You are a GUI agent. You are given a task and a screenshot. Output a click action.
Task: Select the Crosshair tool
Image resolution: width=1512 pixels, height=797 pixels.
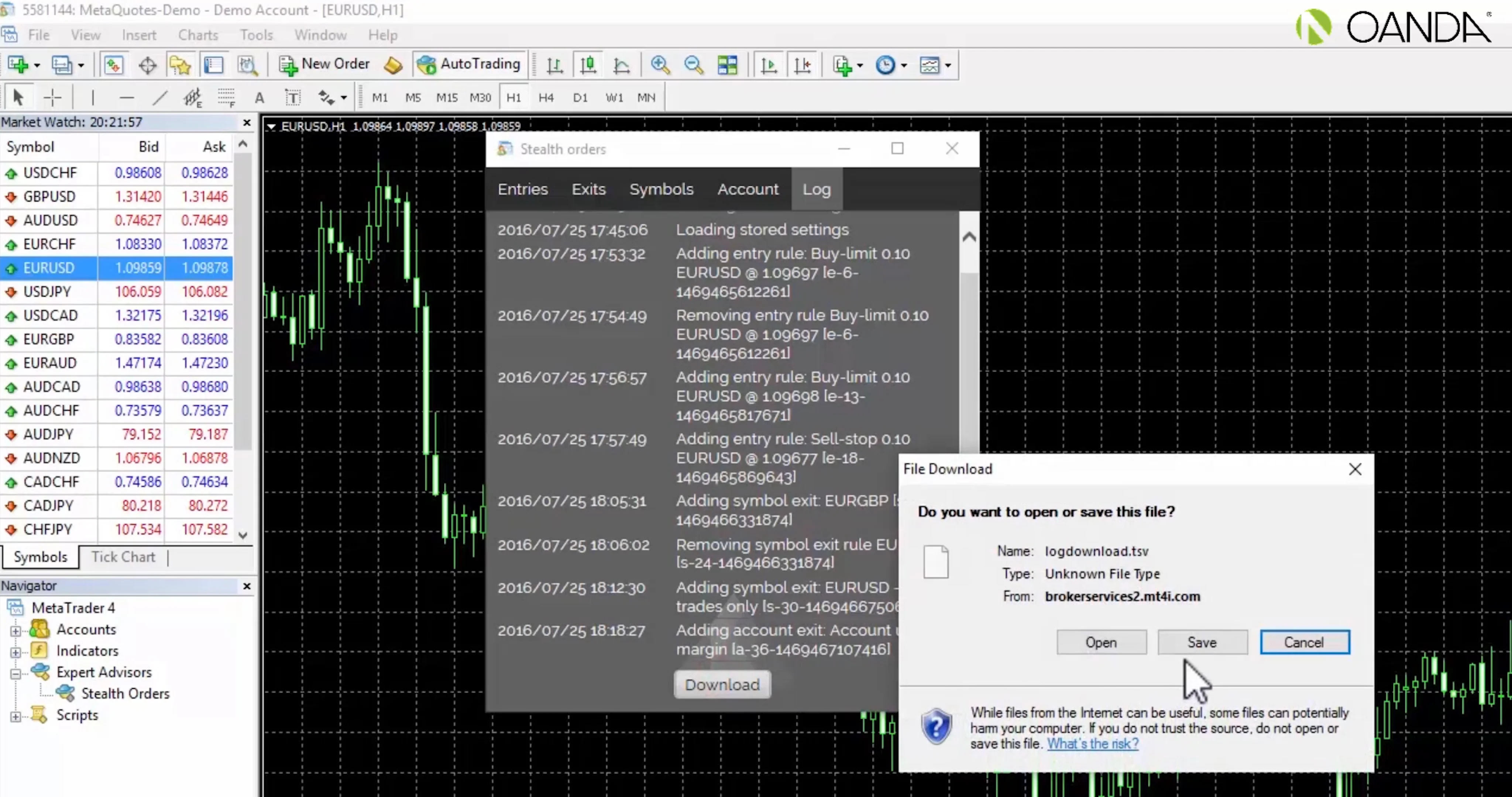(x=53, y=97)
